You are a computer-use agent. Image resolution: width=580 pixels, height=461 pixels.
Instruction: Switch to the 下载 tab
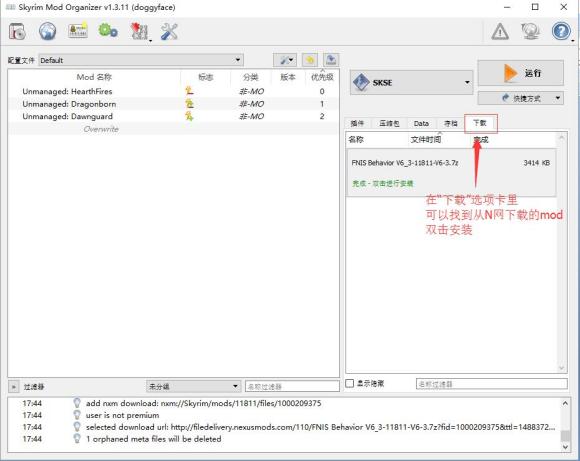tap(480, 123)
